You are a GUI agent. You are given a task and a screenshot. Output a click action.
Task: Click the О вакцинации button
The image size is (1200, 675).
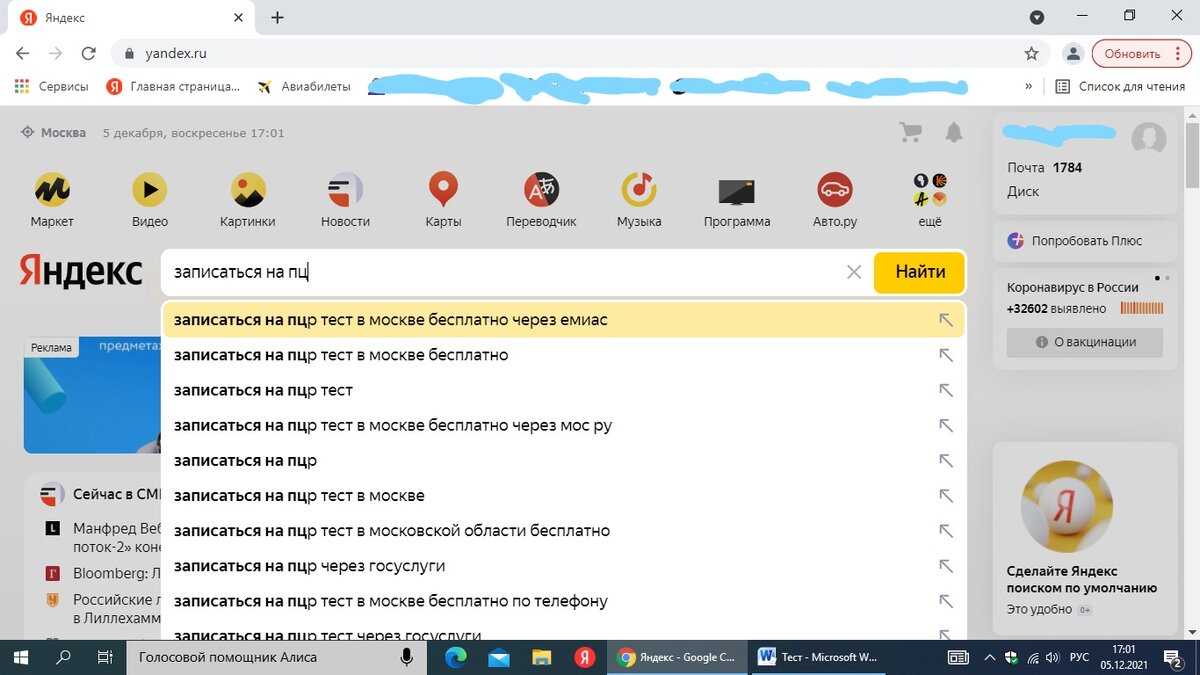pos(1085,341)
